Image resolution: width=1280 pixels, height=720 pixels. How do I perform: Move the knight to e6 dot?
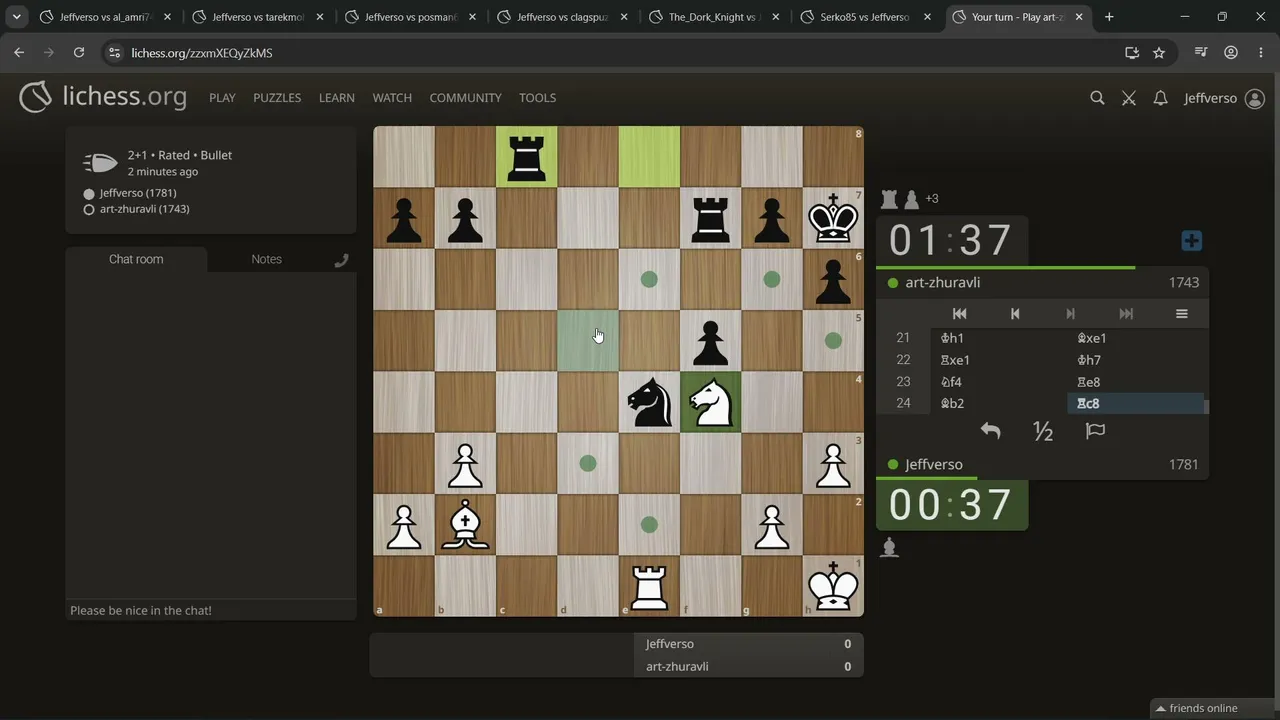click(x=649, y=280)
